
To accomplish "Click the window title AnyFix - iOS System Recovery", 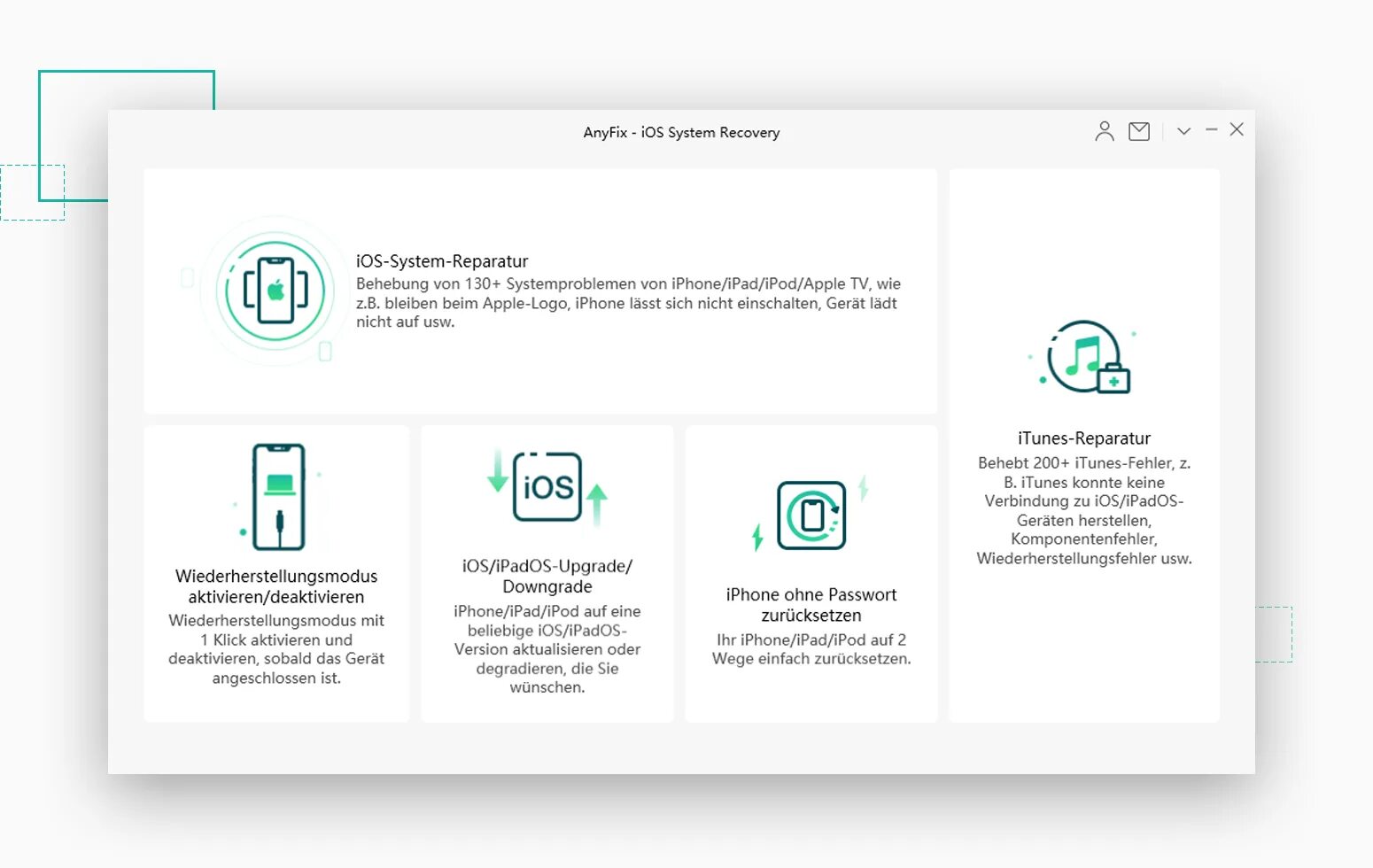I will (x=681, y=132).
